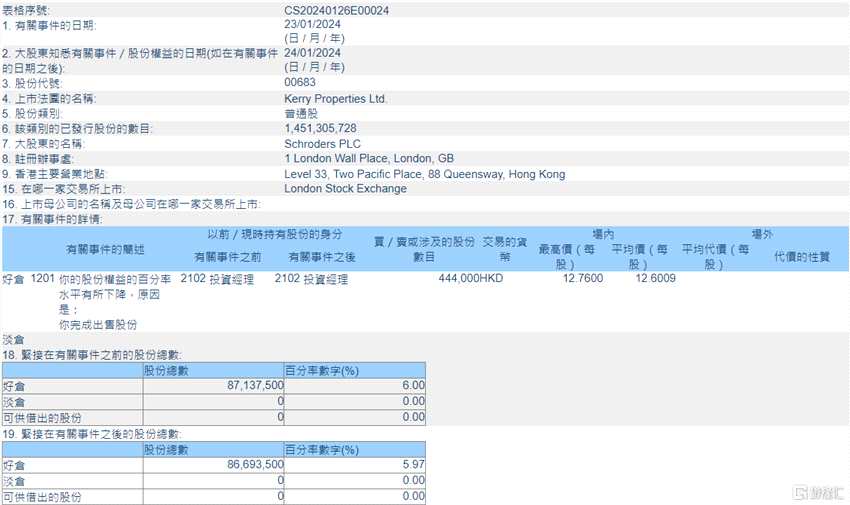Viewport: 850px width, 505px height.
Task: Click the 你完成出售股份 reason text
Action: tap(98, 325)
